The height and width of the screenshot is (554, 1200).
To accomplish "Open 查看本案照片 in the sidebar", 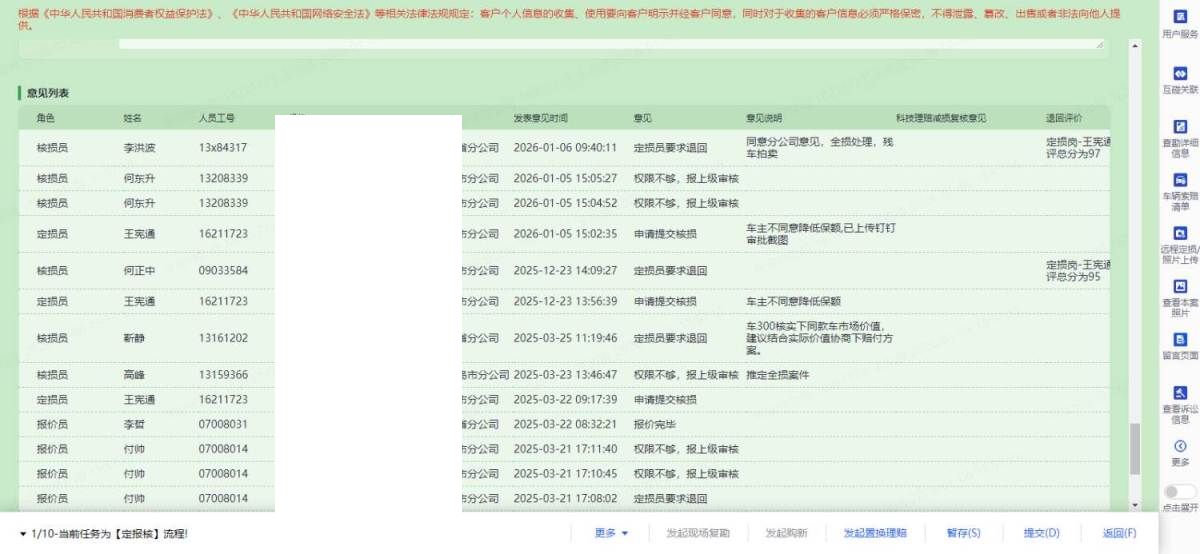I will (x=1180, y=287).
